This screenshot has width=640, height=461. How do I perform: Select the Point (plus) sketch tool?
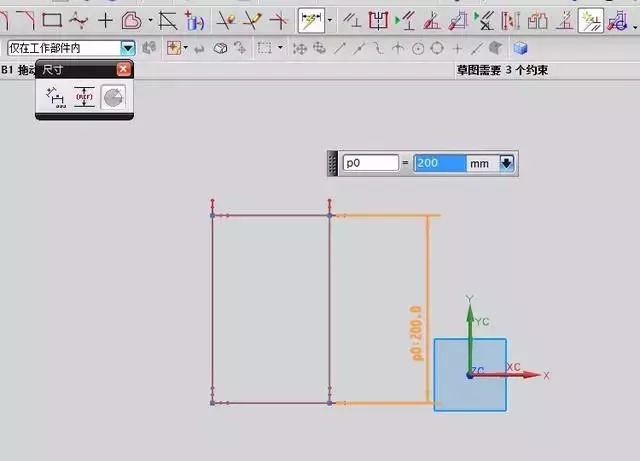[105, 19]
